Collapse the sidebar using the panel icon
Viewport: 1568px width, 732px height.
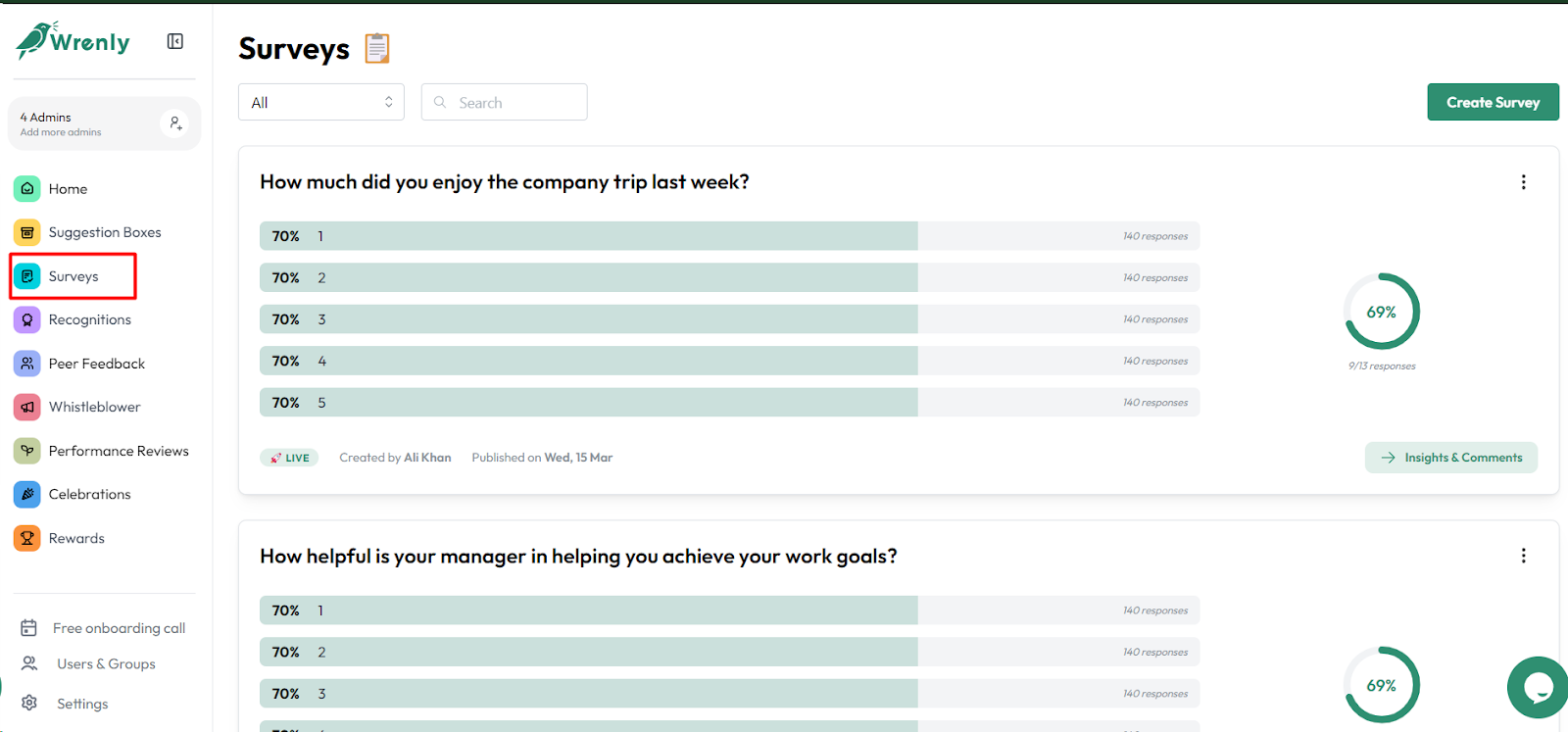point(175,41)
